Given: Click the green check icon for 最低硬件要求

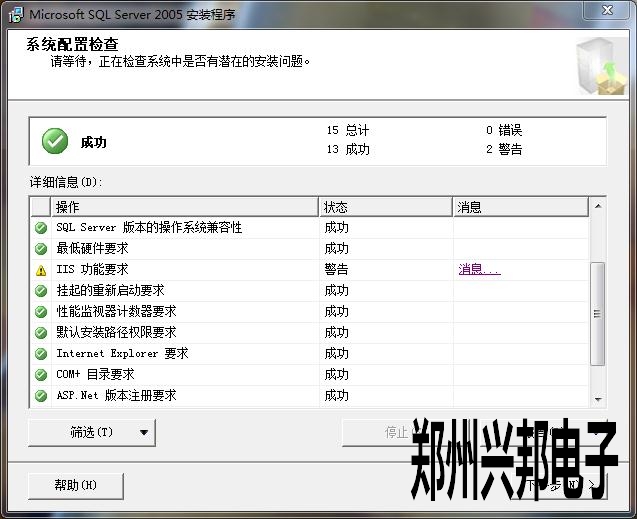Looking at the screenshot, I should 41,249.
